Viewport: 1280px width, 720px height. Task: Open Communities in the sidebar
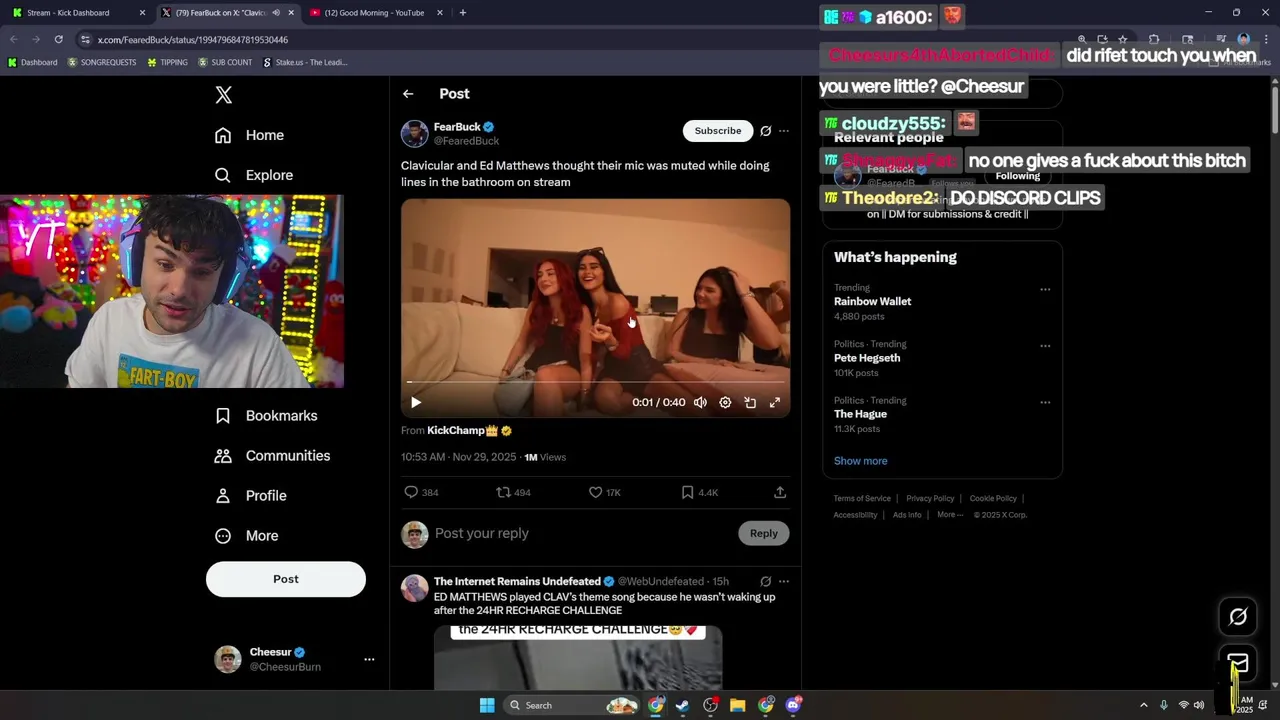coord(272,456)
